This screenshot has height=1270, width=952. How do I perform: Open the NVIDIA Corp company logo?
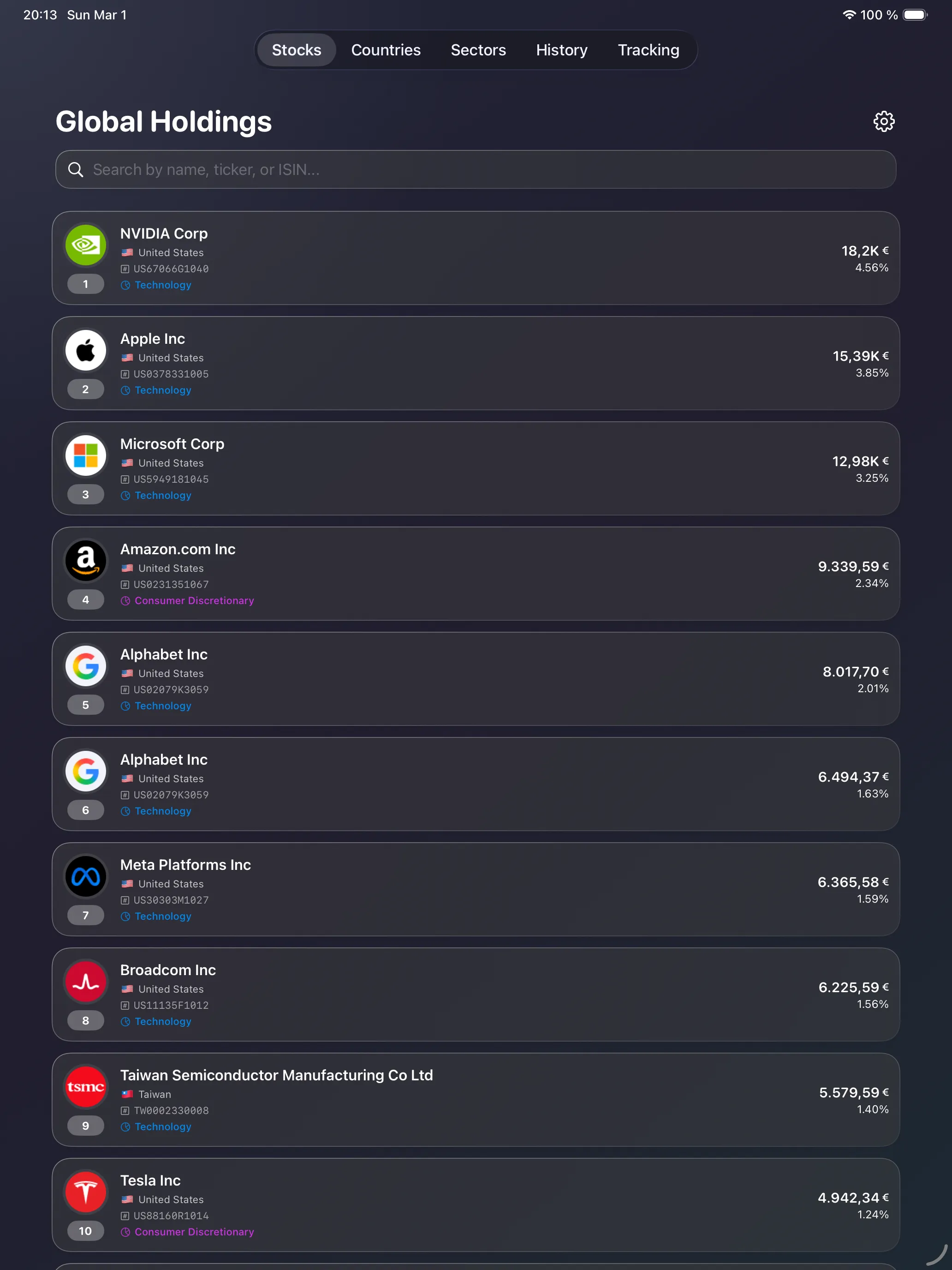click(x=85, y=245)
